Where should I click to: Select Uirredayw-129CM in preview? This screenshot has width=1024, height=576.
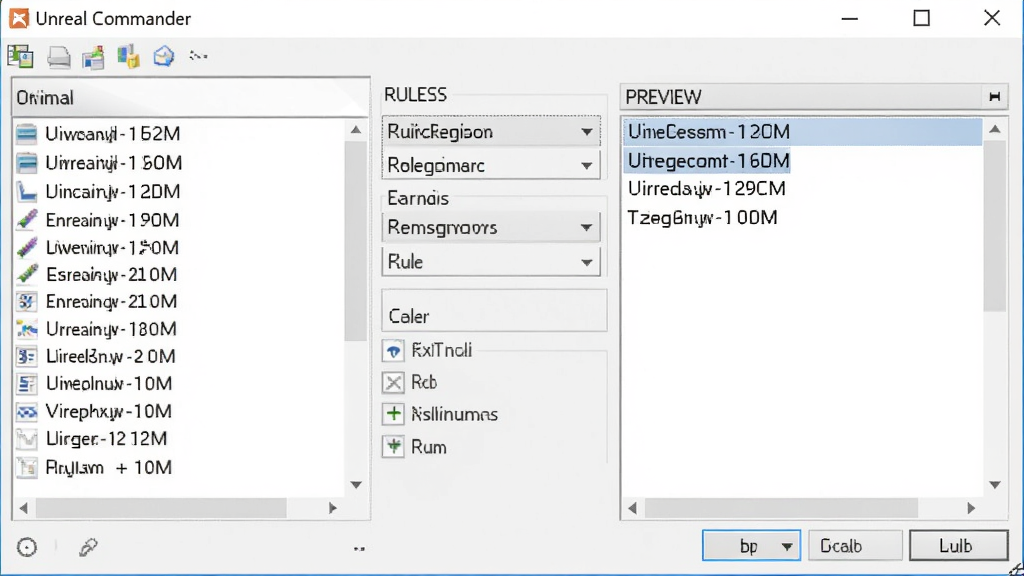click(707, 189)
